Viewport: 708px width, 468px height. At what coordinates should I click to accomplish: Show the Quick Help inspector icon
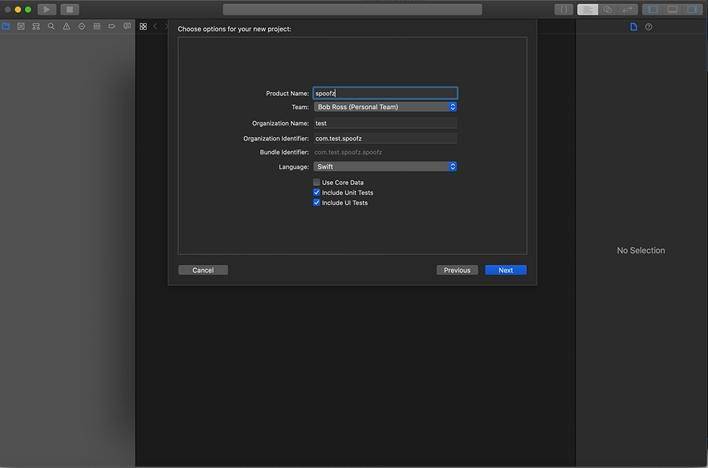tap(648, 27)
